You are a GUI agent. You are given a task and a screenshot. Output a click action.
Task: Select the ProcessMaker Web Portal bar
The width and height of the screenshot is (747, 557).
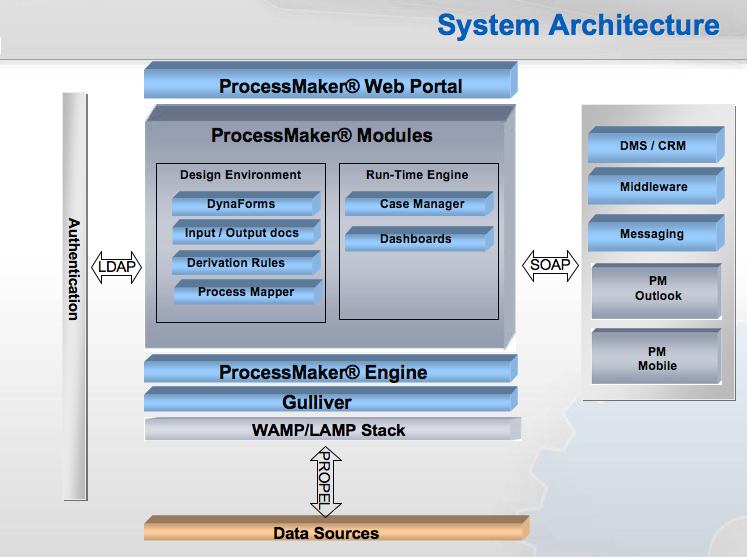331,85
